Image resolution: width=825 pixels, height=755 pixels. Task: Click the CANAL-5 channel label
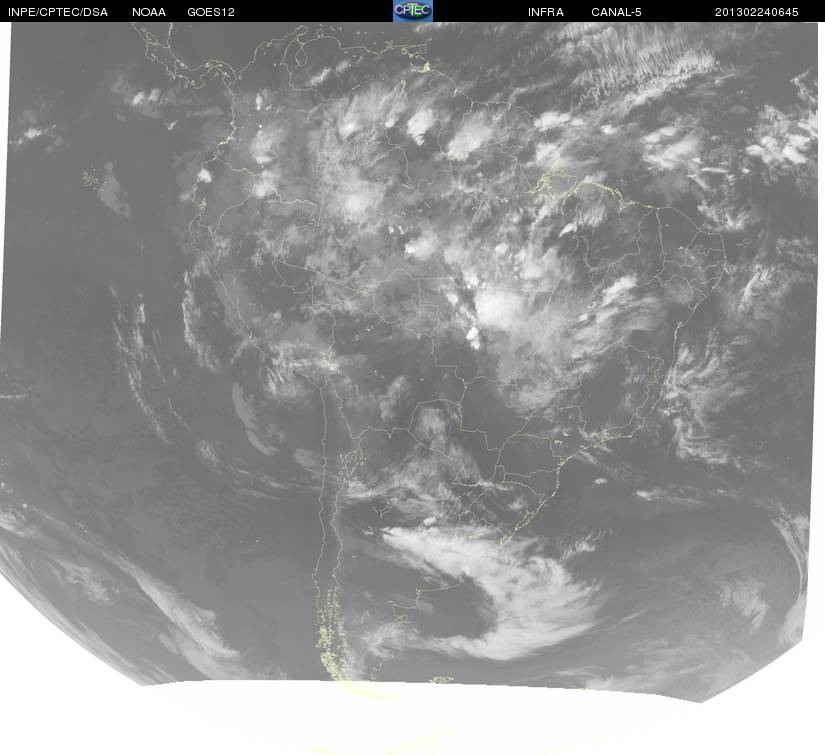pos(616,12)
